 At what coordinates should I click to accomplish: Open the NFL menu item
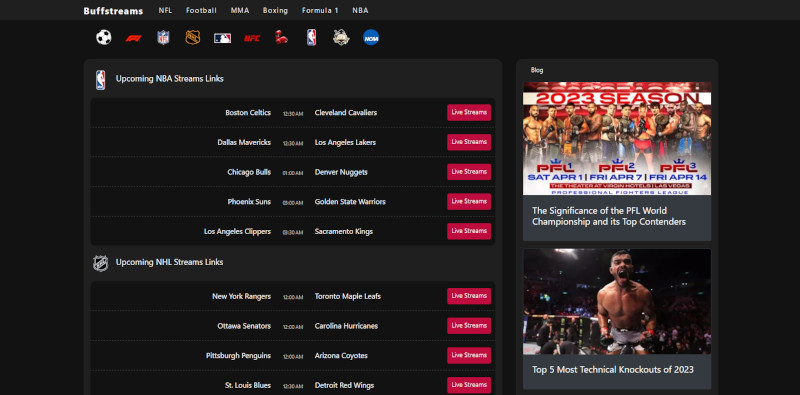click(165, 10)
